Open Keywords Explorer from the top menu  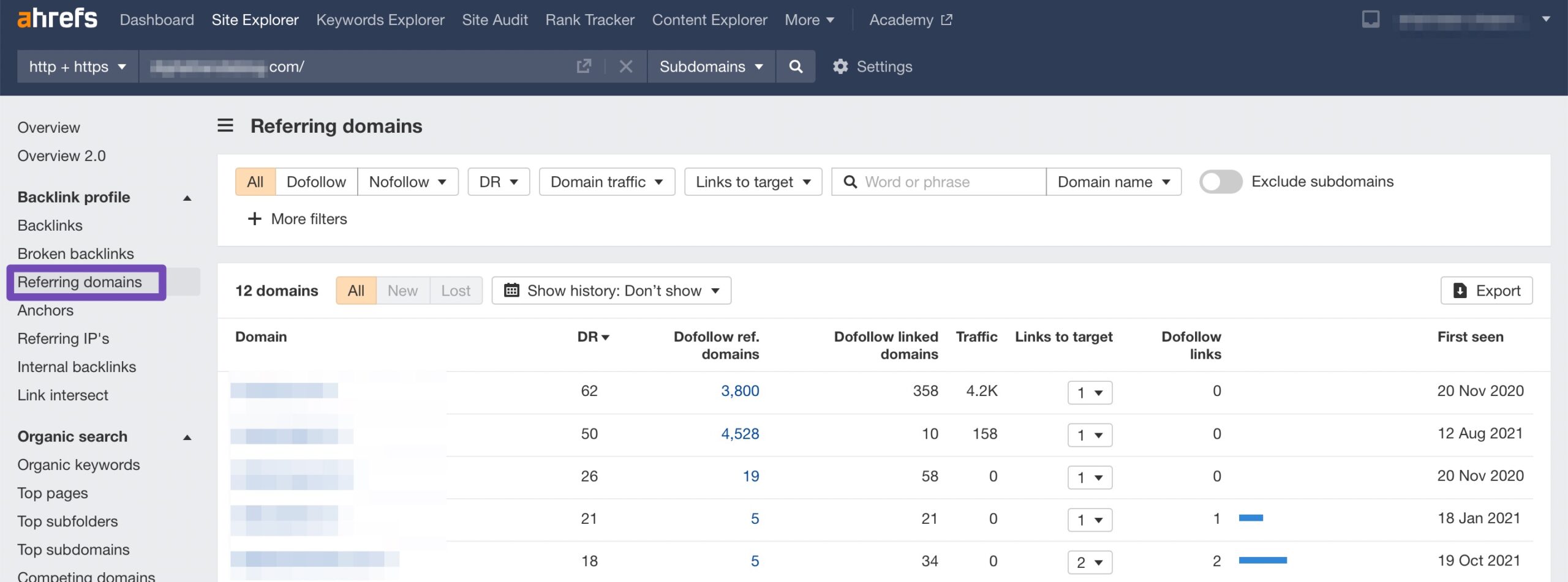pyautogui.click(x=380, y=20)
